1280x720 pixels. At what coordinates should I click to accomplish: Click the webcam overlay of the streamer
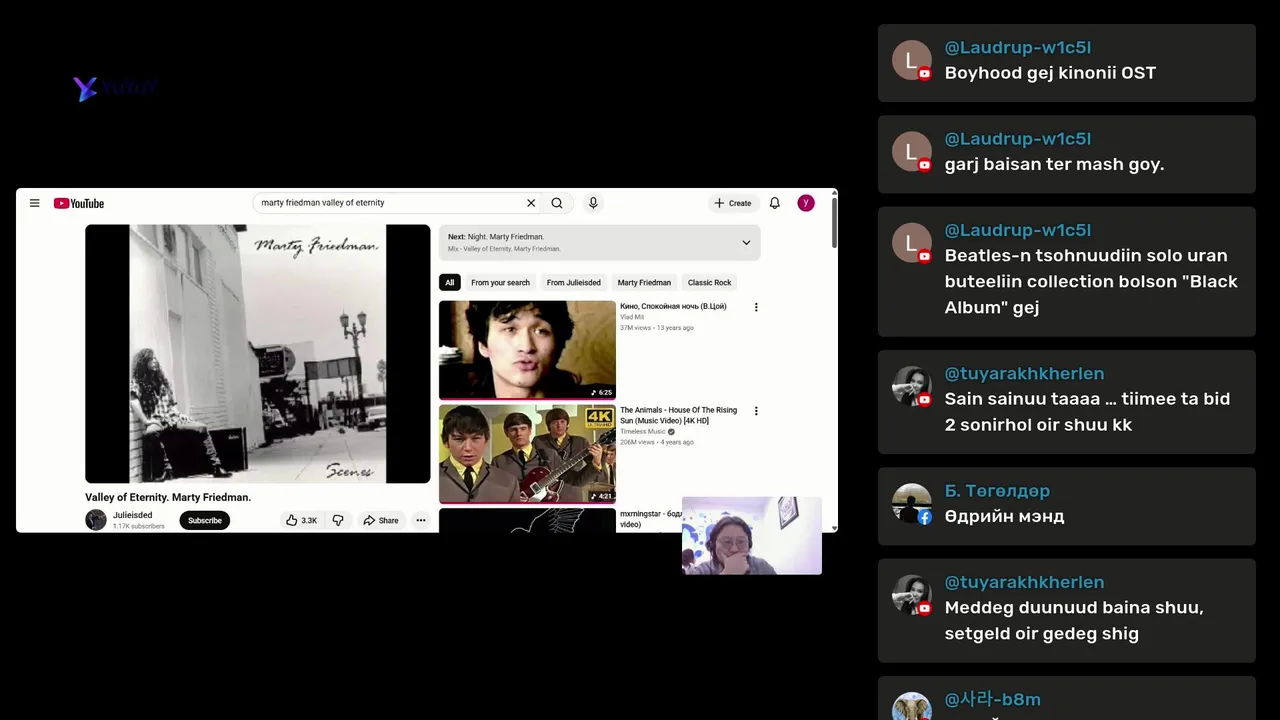point(752,536)
